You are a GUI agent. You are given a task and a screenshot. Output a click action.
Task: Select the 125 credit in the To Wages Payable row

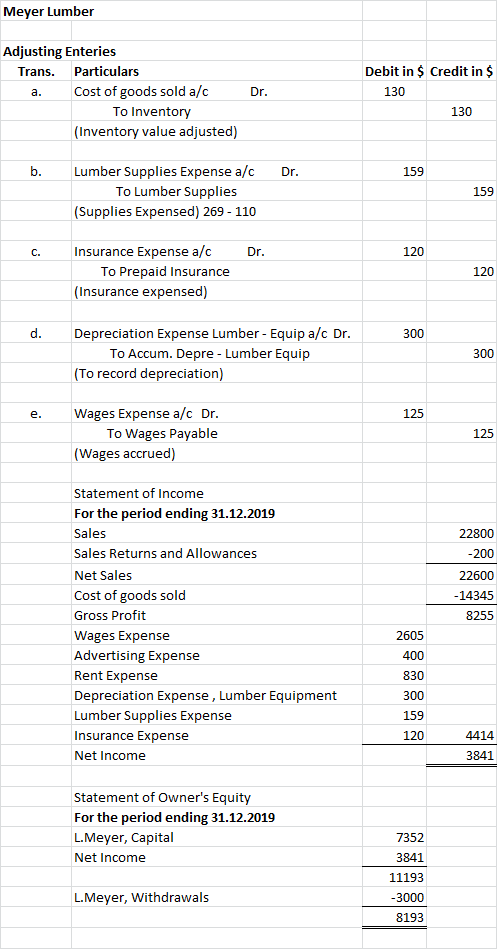point(484,434)
